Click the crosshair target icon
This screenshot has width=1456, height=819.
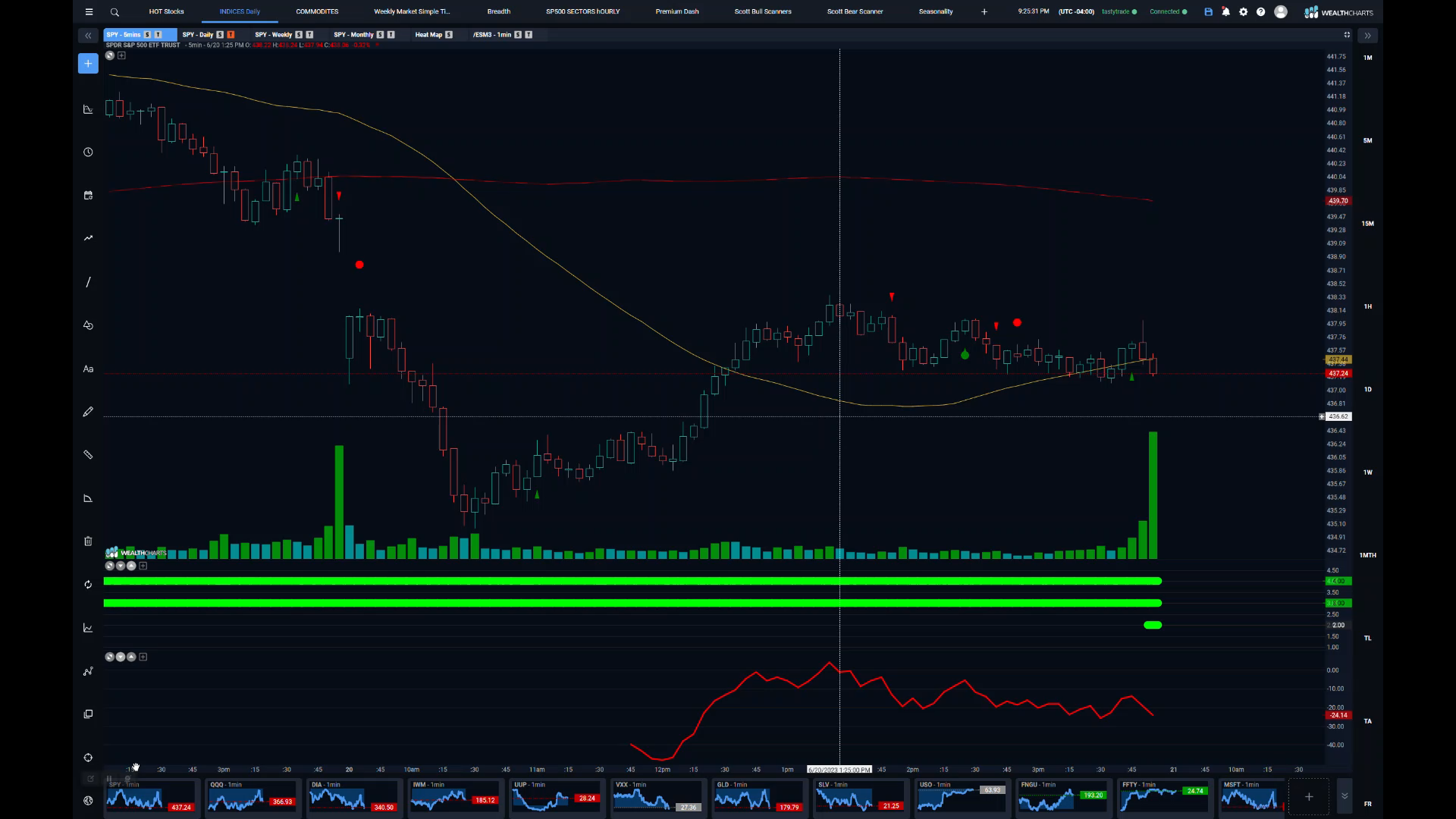(88, 758)
